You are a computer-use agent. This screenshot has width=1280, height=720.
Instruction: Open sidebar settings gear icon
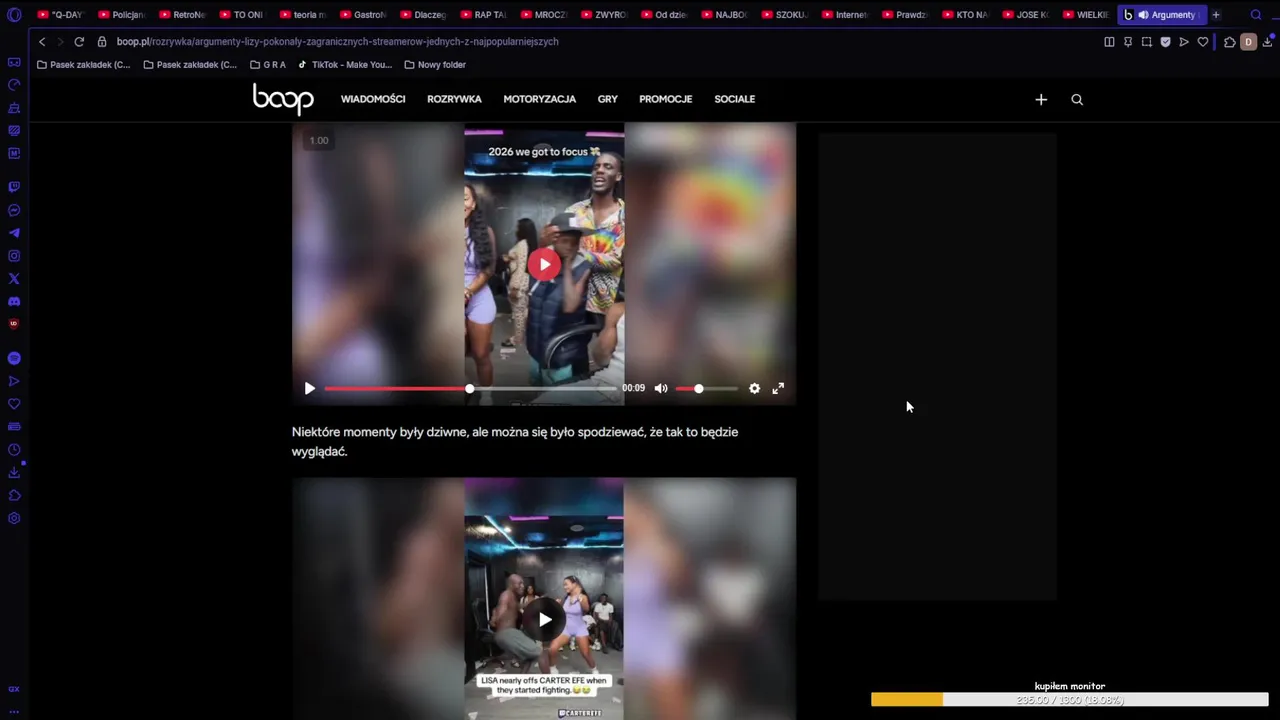[14, 518]
